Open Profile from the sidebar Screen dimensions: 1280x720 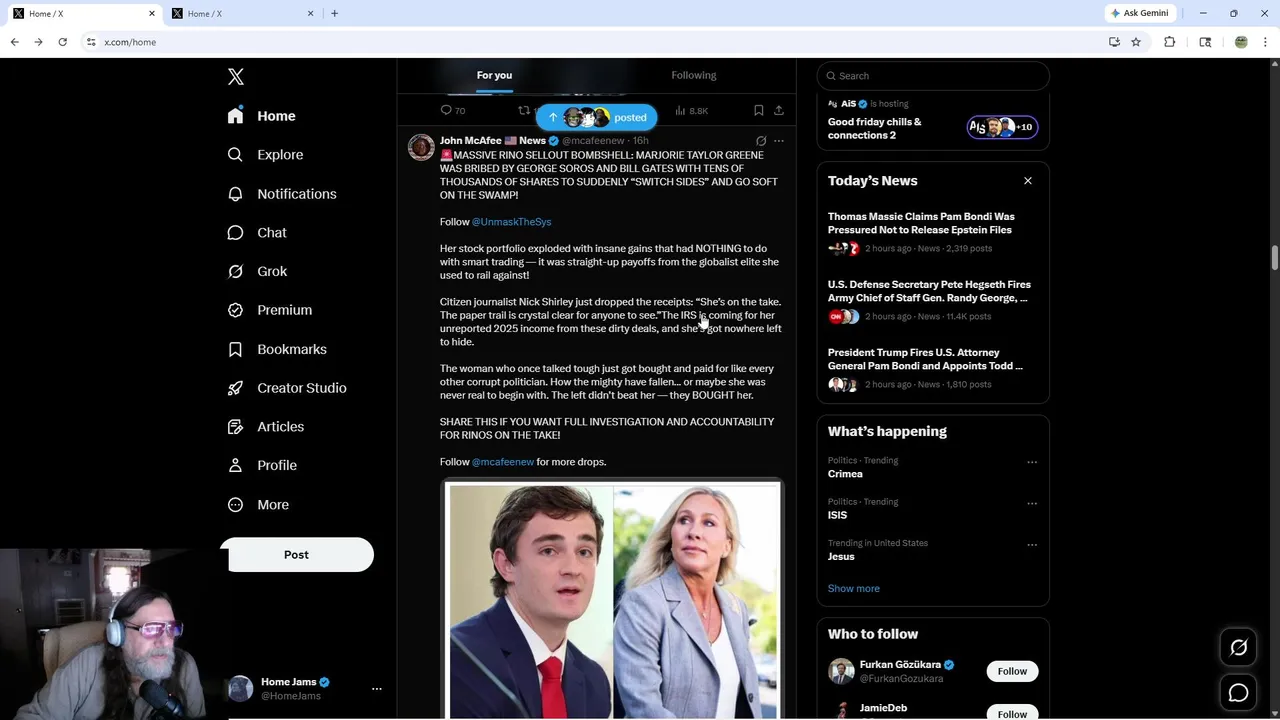tap(262, 466)
